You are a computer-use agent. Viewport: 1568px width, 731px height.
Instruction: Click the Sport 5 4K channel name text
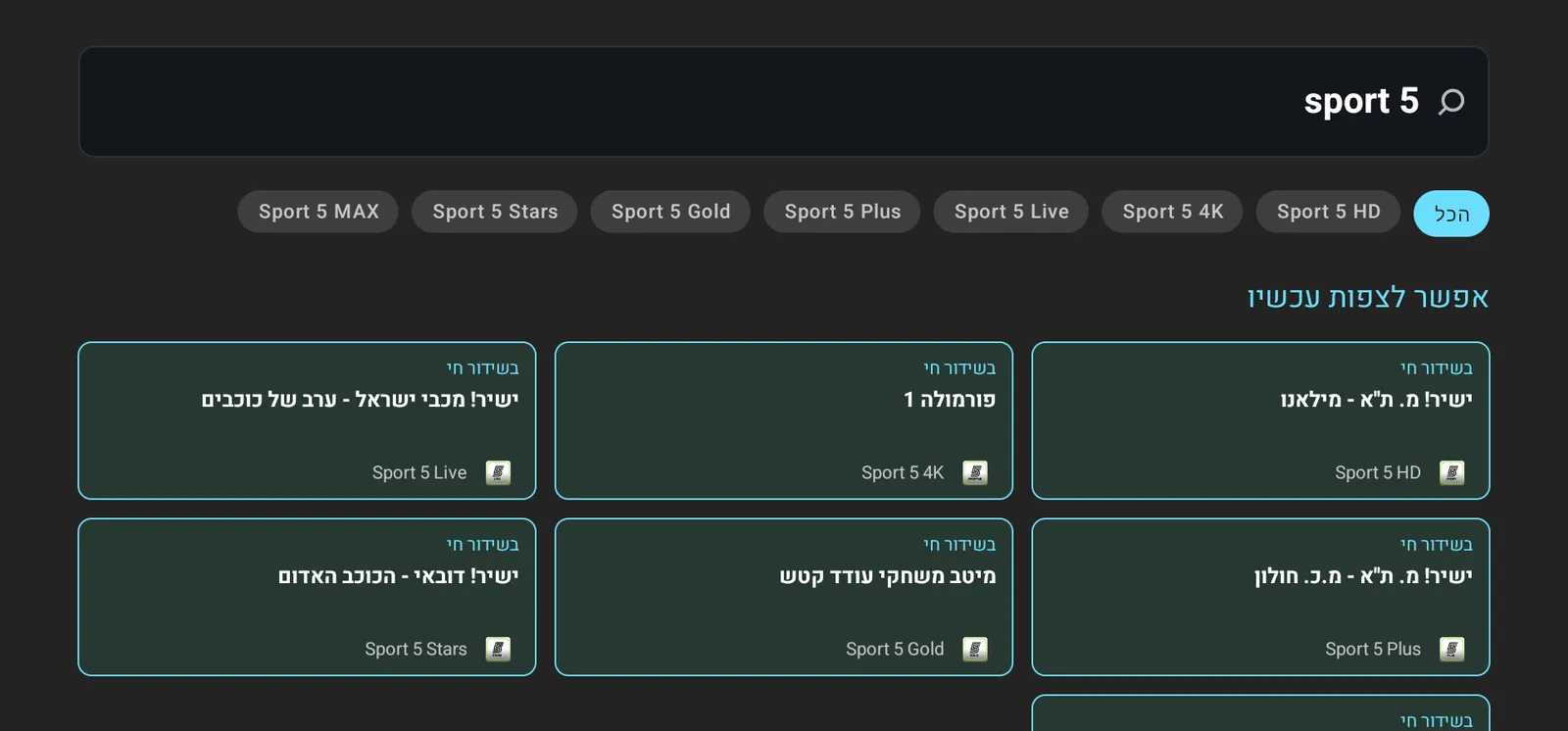click(903, 473)
